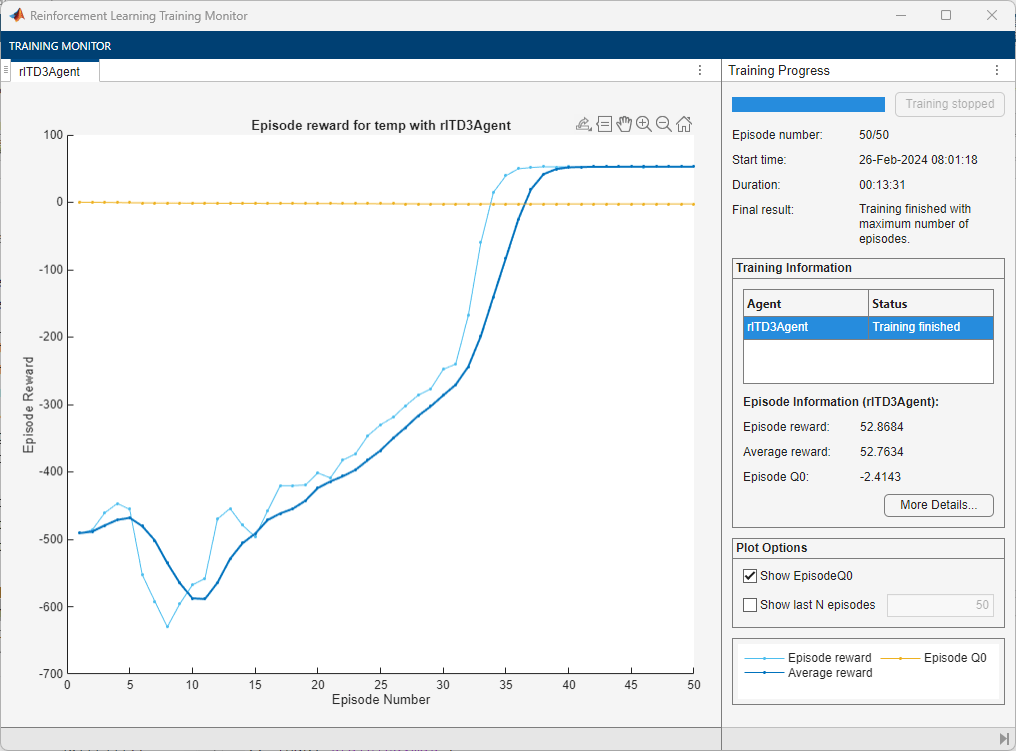Open the rlTD3Agent document panel options menu

pyautogui.click(x=700, y=71)
